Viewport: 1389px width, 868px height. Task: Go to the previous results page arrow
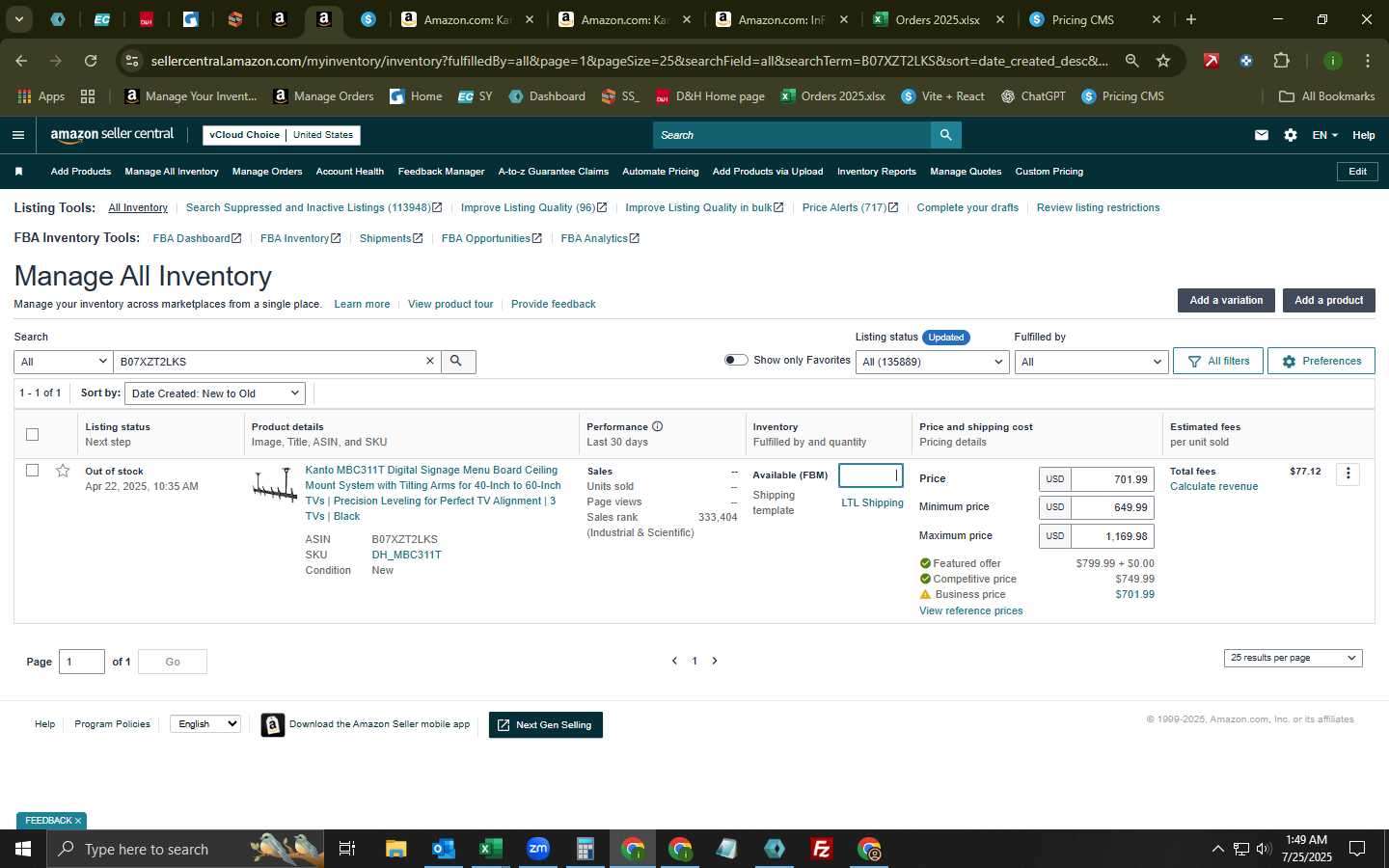[674, 661]
